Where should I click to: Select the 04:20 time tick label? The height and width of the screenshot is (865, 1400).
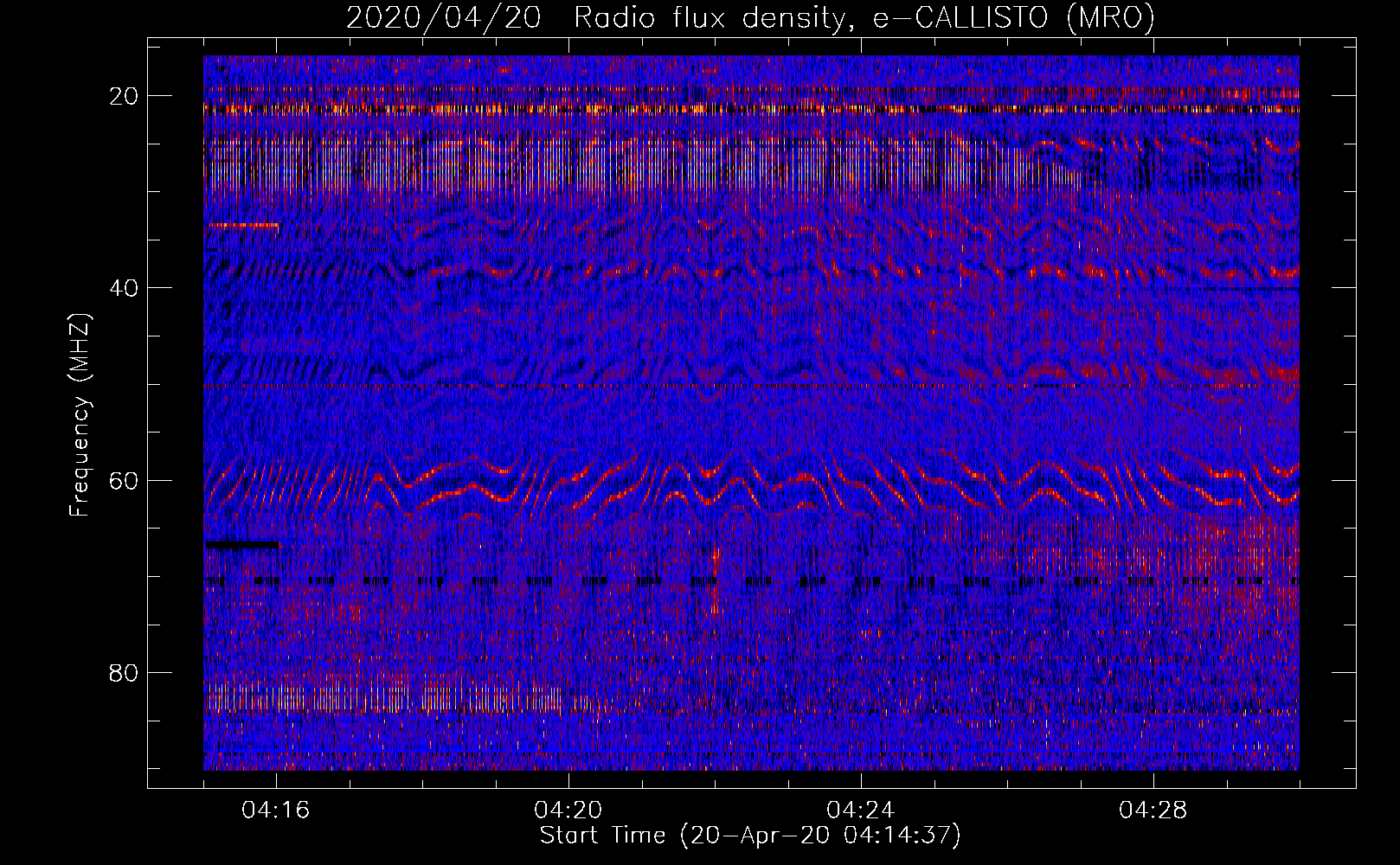[x=568, y=811]
